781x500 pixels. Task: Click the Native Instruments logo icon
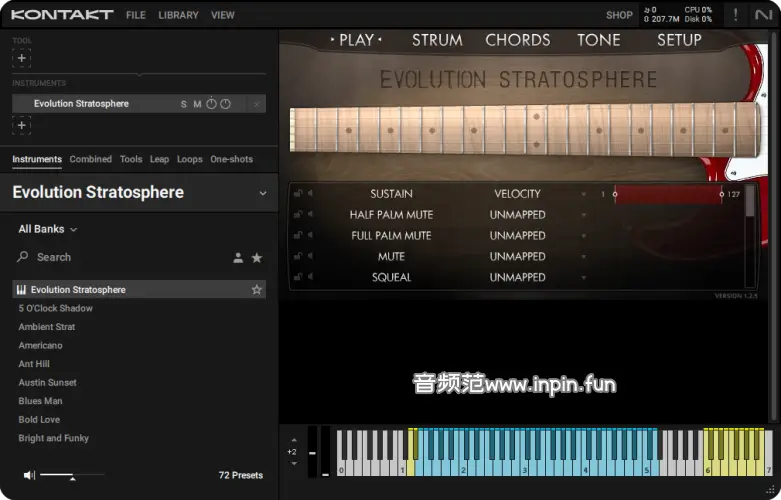763,15
